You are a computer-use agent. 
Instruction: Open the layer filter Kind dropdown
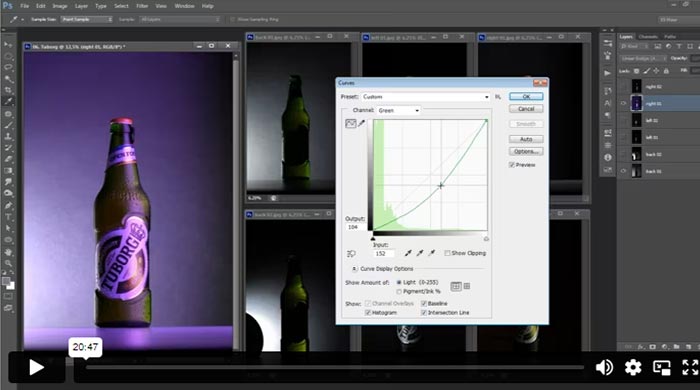point(634,46)
